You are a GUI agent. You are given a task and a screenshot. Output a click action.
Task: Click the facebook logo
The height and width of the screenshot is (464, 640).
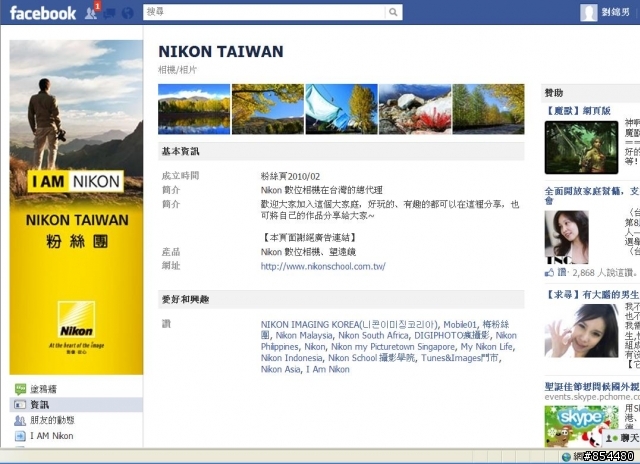click(43, 13)
